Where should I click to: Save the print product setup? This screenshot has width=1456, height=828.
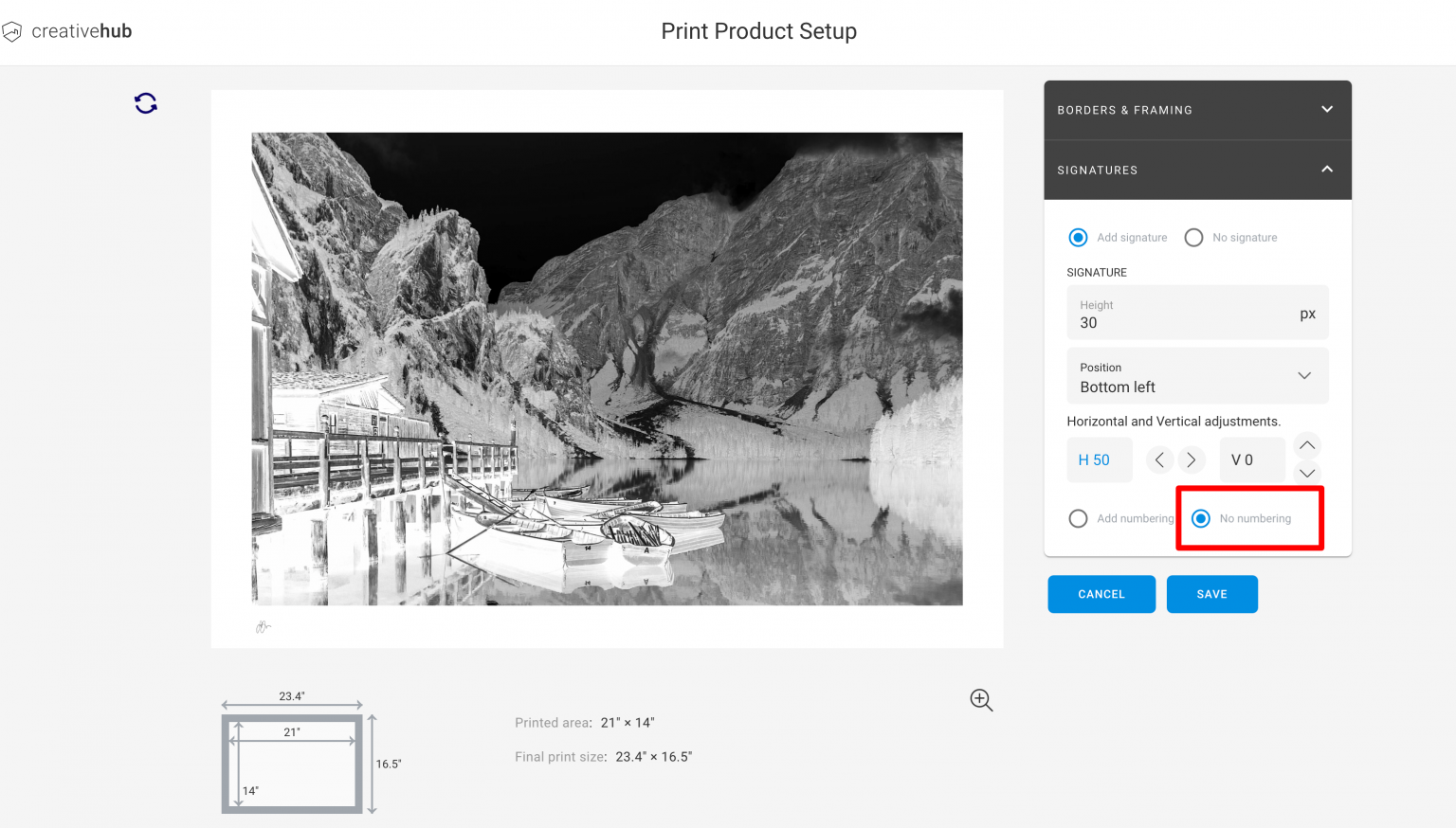pyautogui.click(x=1212, y=594)
